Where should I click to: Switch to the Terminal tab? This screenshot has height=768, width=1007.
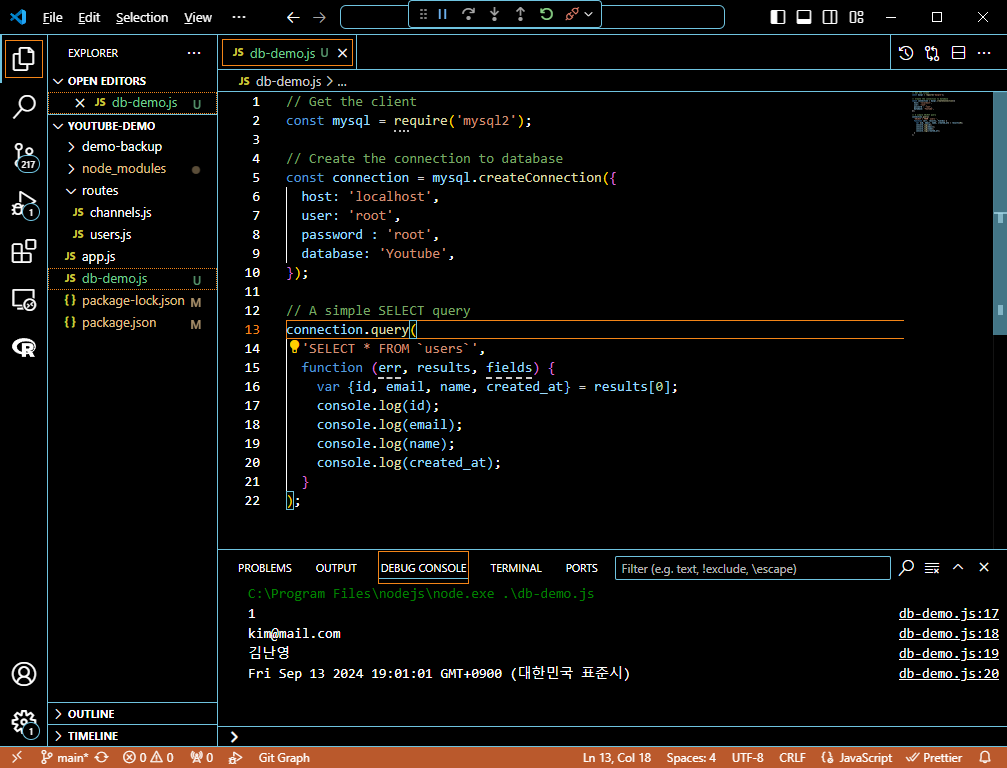[516, 568]
